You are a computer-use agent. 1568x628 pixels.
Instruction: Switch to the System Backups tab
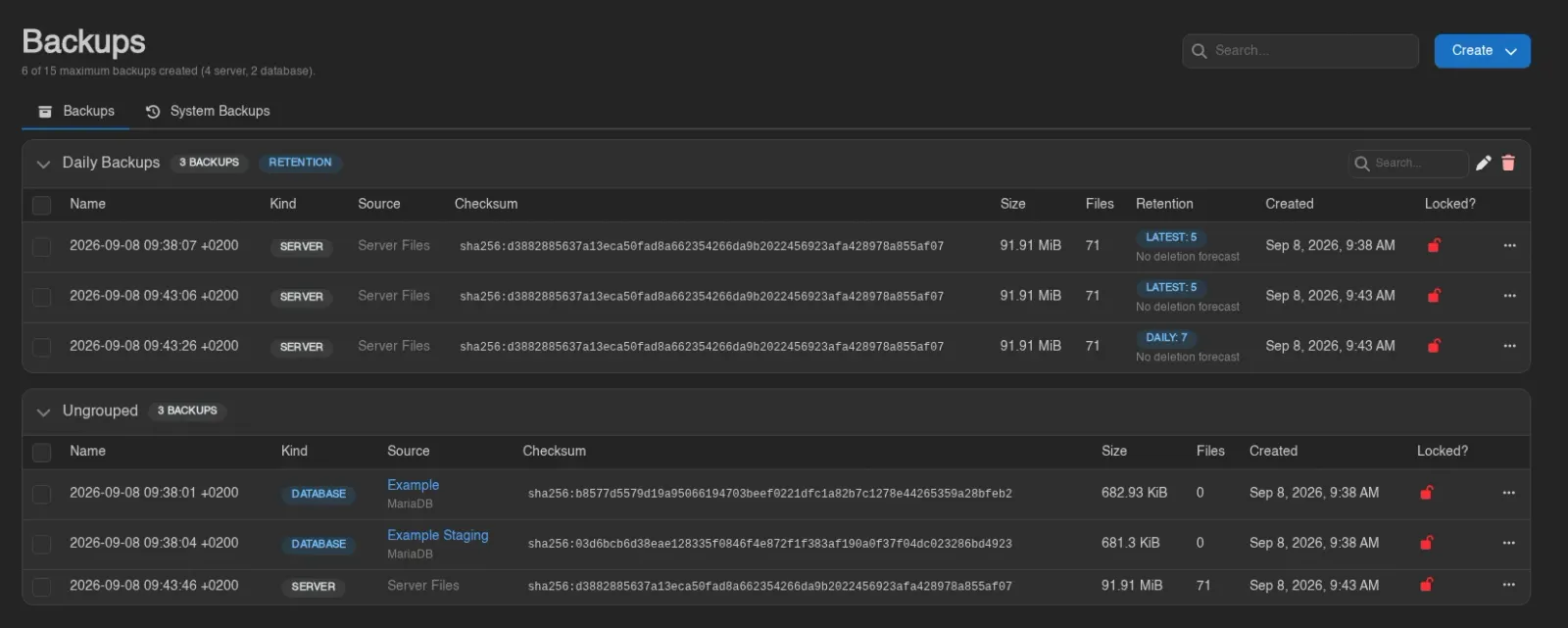[208, 112]
